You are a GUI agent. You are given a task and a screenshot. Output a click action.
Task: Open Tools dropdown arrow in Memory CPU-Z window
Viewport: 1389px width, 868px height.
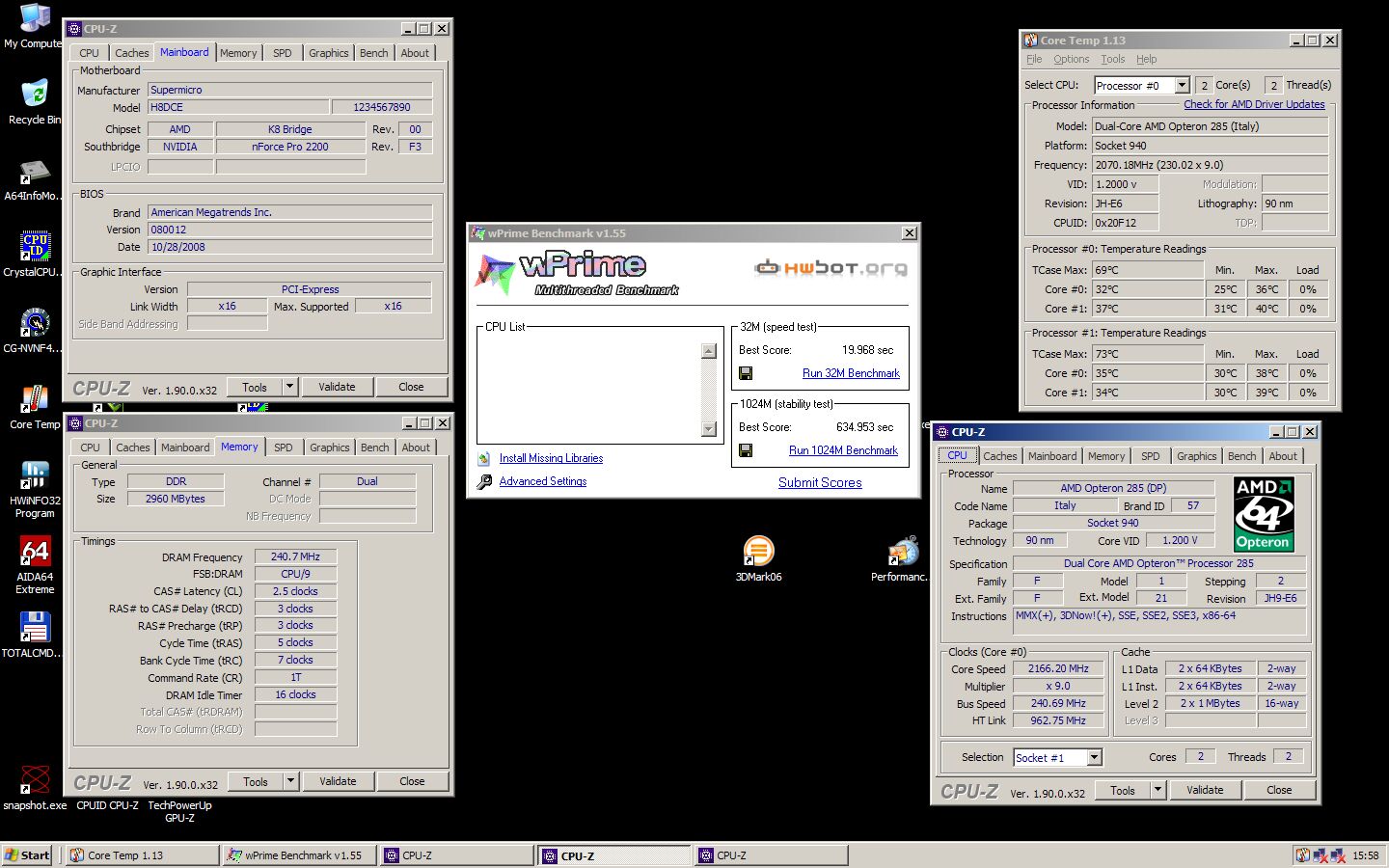pyautogui.click(x=290, y=781)
